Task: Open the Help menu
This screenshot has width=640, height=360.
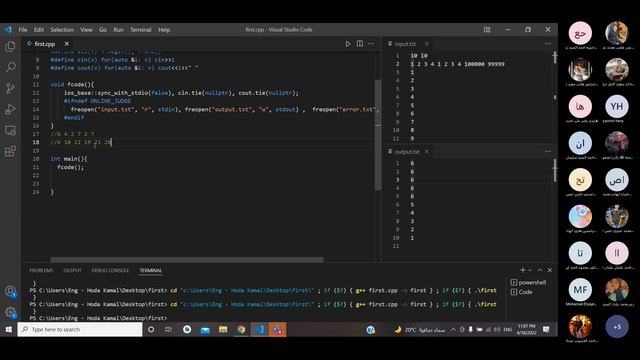Action: 164,30
